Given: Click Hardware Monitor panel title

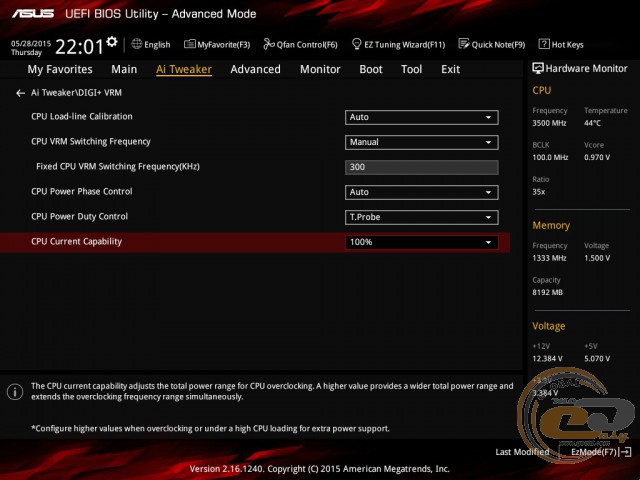Looking at the screenshot, I should tap(586, 69).
